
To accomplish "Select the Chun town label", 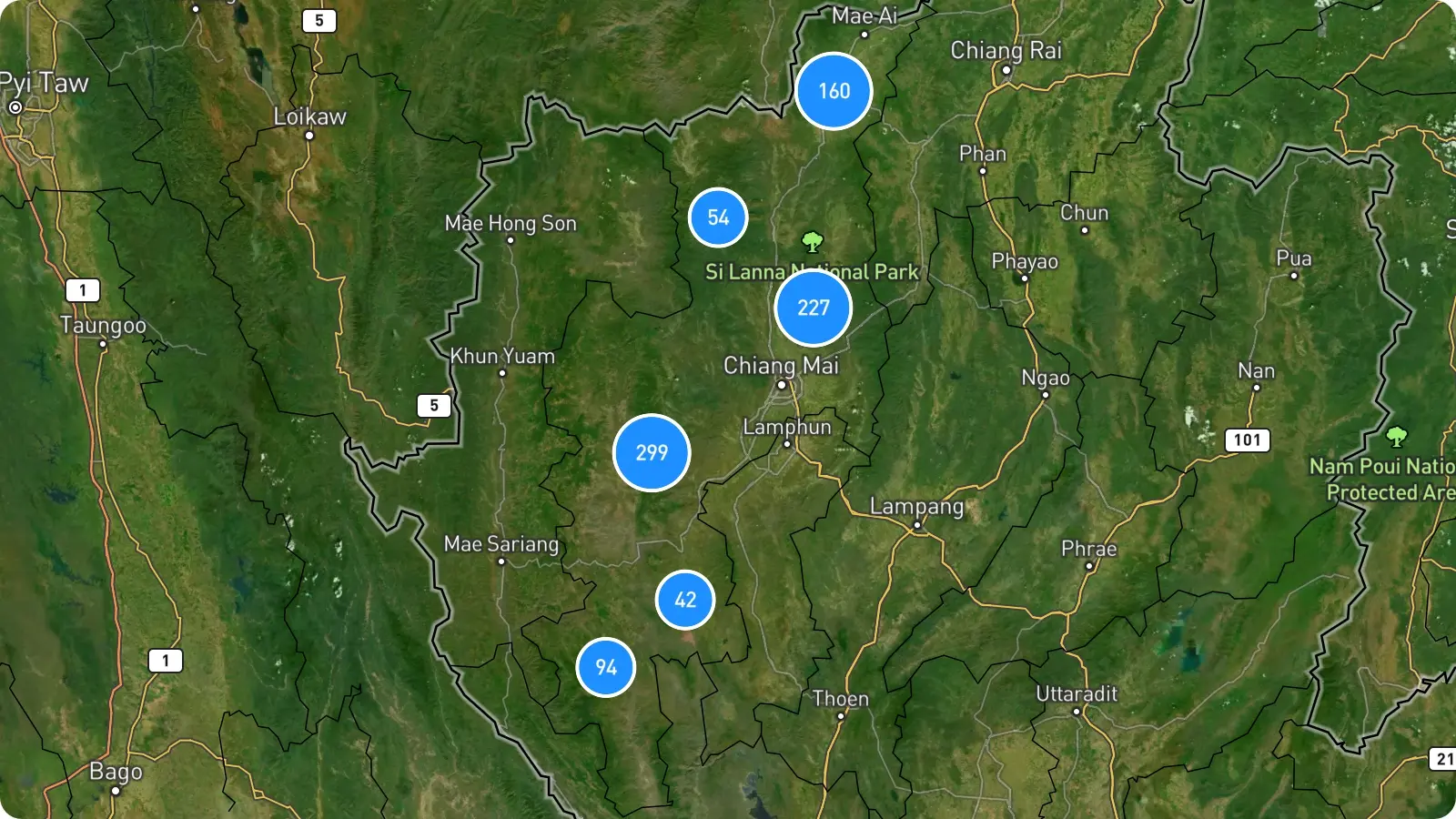I will coord(1085,213).
